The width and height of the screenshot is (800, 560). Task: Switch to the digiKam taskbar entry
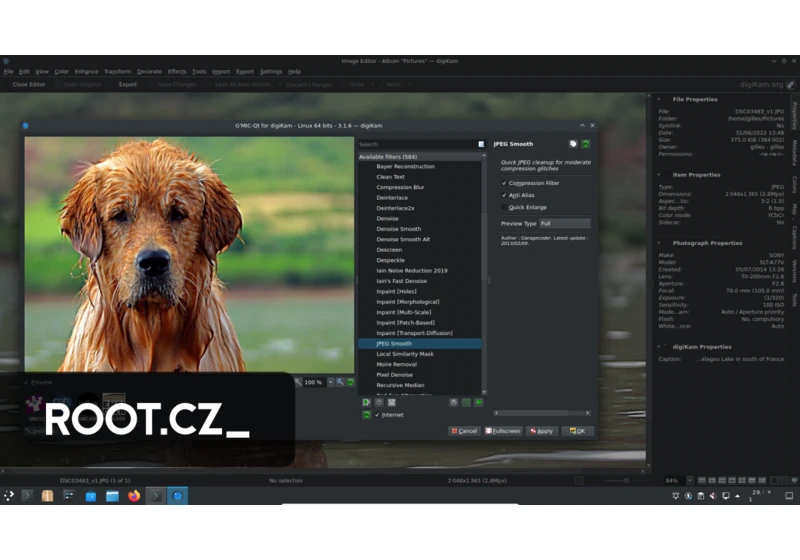pyautogui.click(x=177, y=495)
